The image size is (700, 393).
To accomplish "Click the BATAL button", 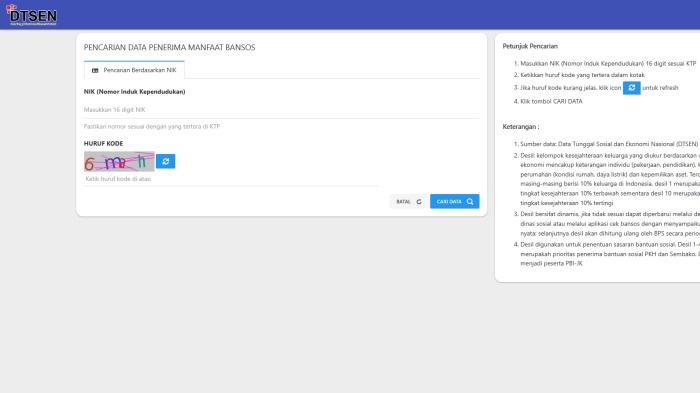I will [409, 201].
